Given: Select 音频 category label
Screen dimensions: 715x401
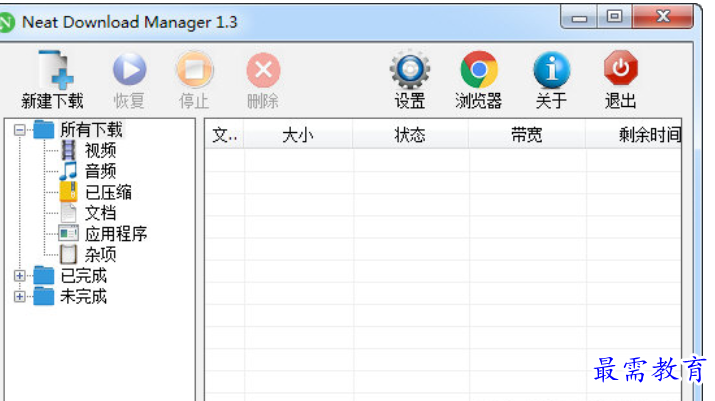Looking at the screenshot, I should click(100, 171).
